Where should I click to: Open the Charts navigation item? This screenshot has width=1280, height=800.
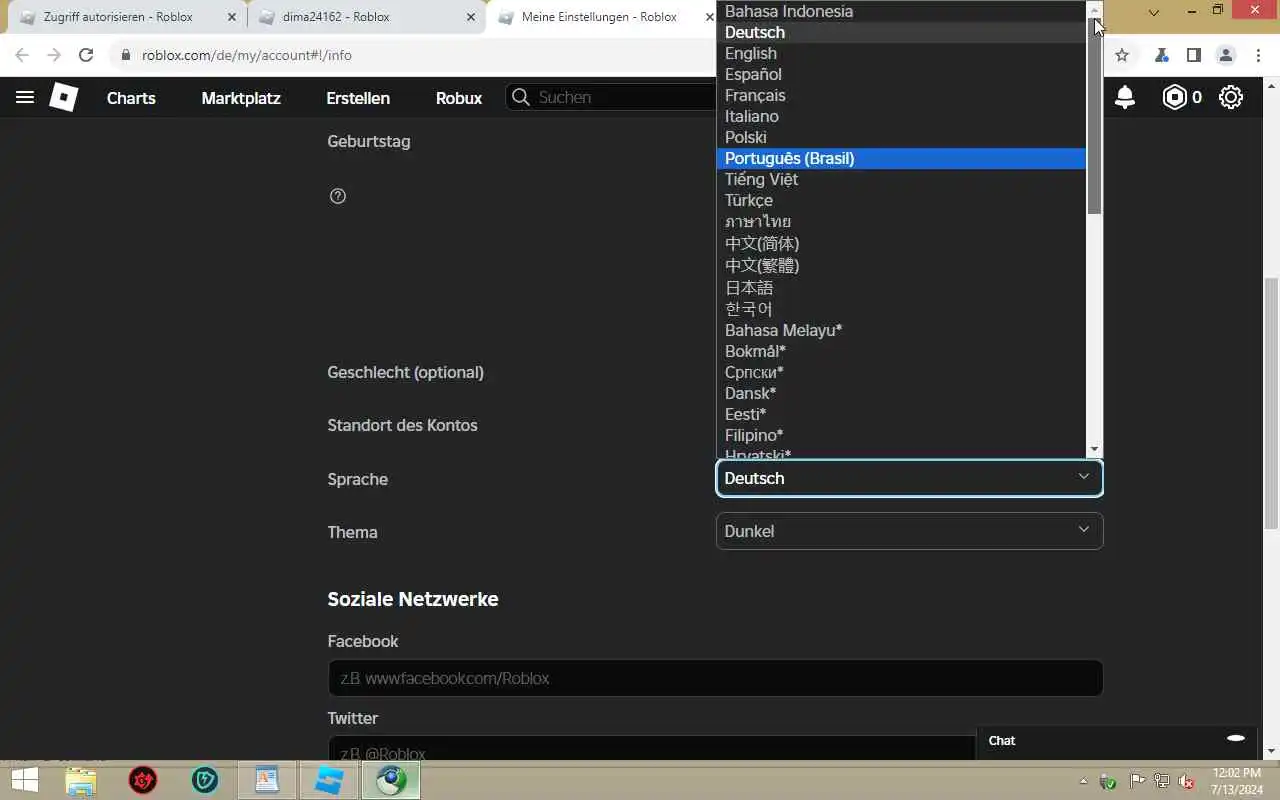pos(131,98)
